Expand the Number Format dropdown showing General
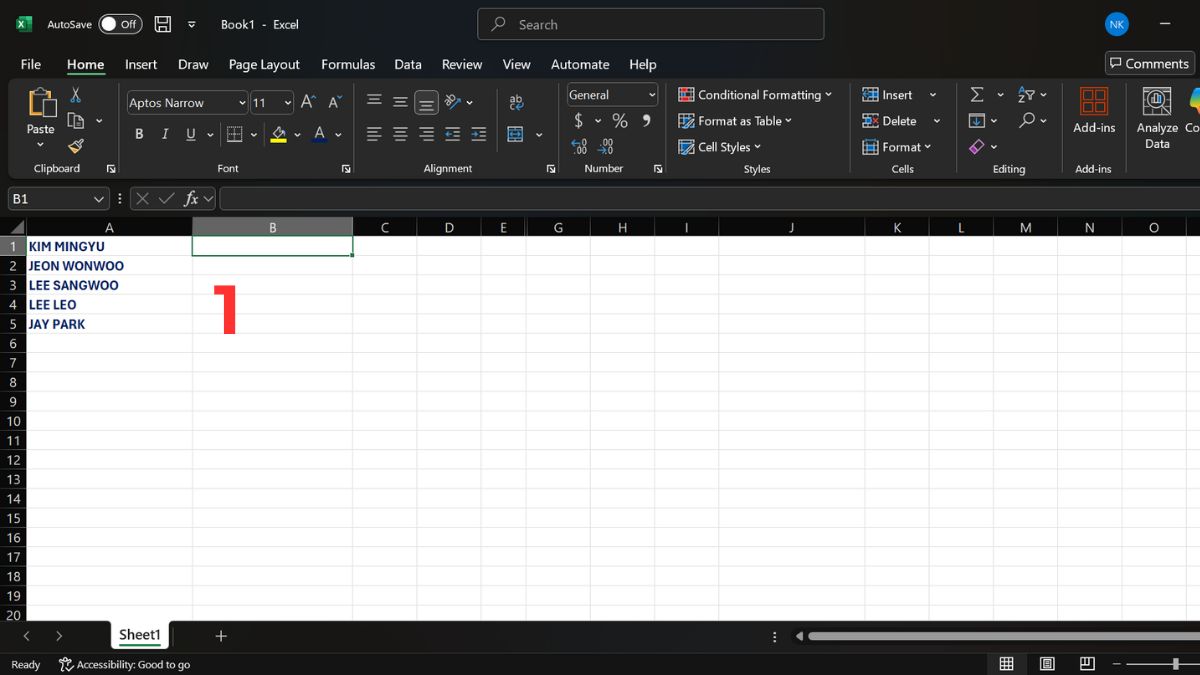Screen dimensions: 1200x675 pos(650,94)
